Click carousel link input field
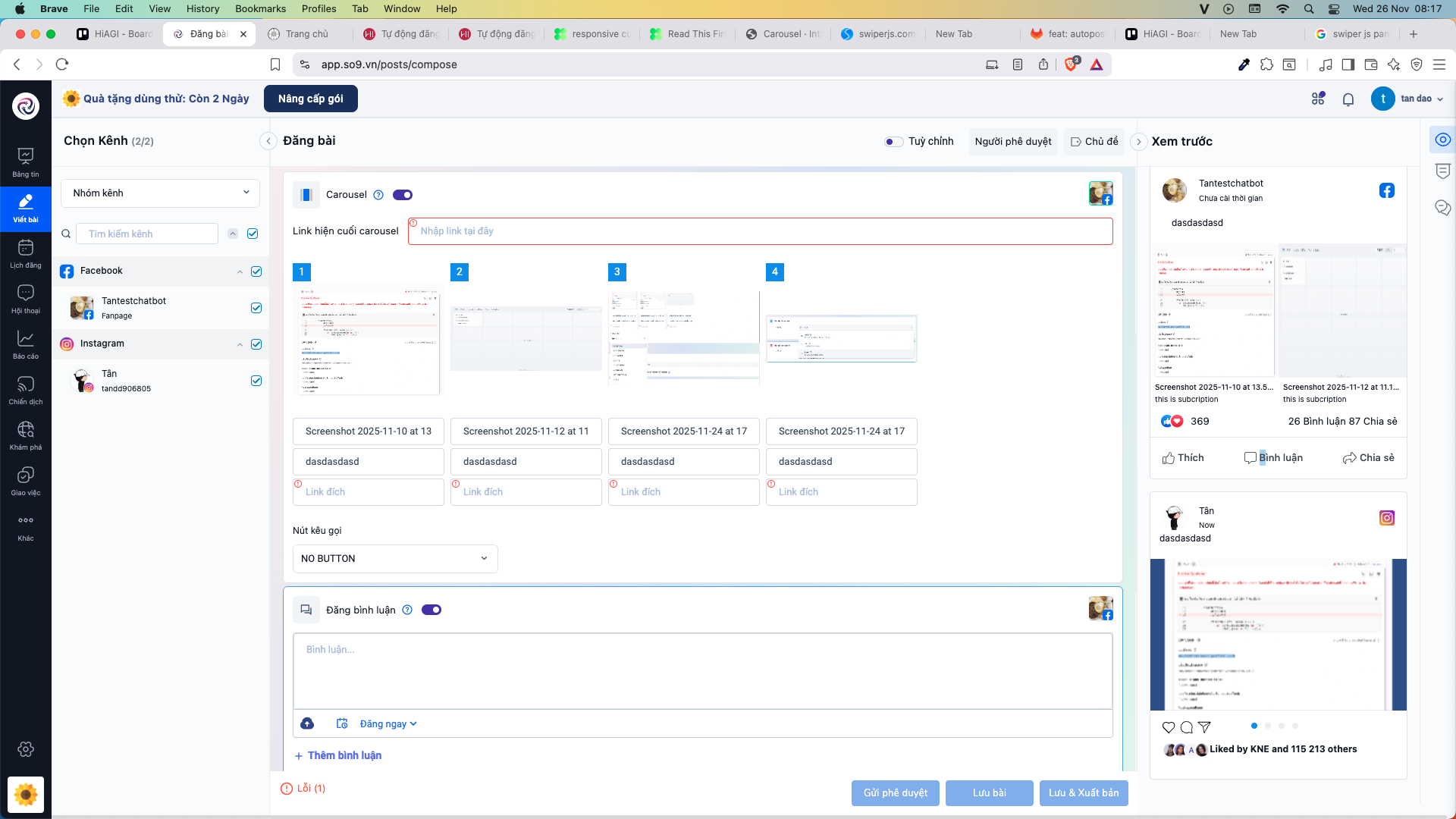Viewport: 1456px width, 819px height. (760, 231)
